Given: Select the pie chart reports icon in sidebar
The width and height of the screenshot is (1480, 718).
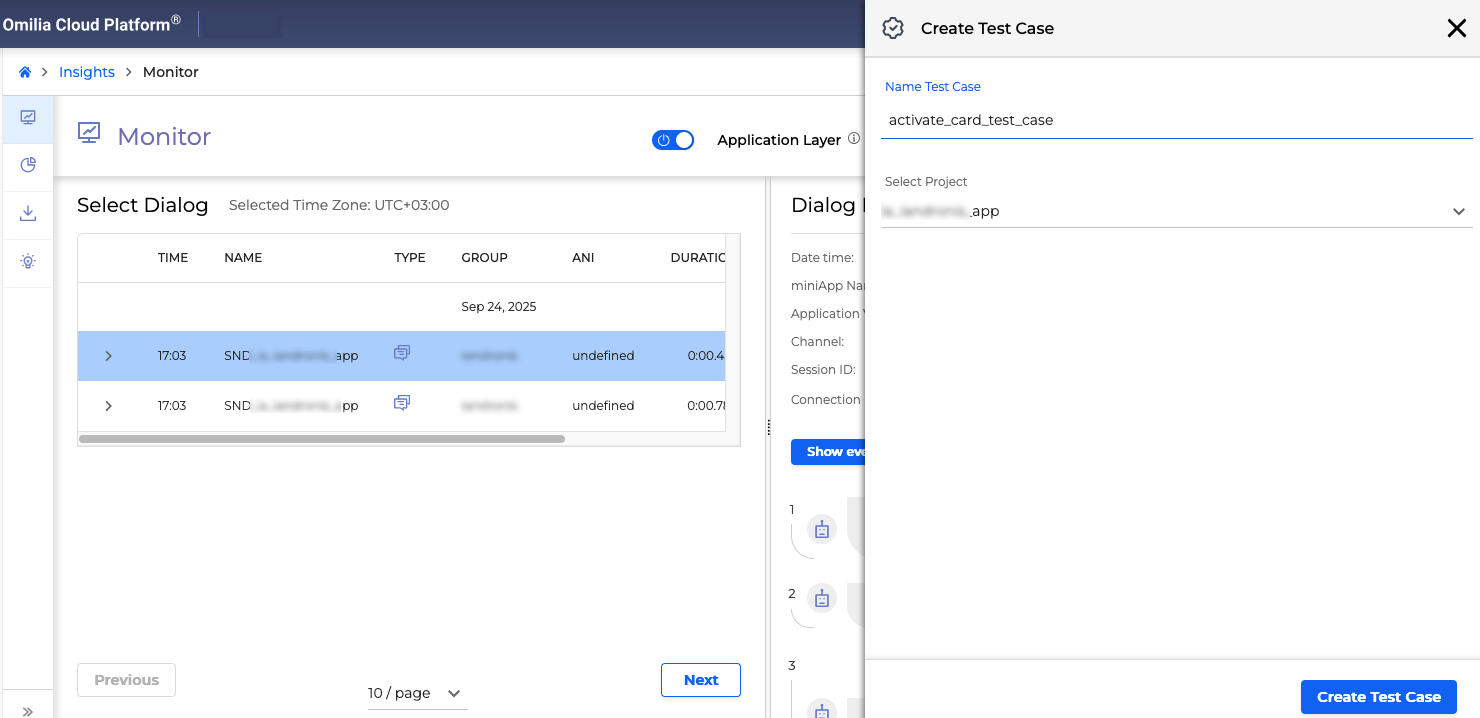Looking at the screenshot, I should (27, 165).
